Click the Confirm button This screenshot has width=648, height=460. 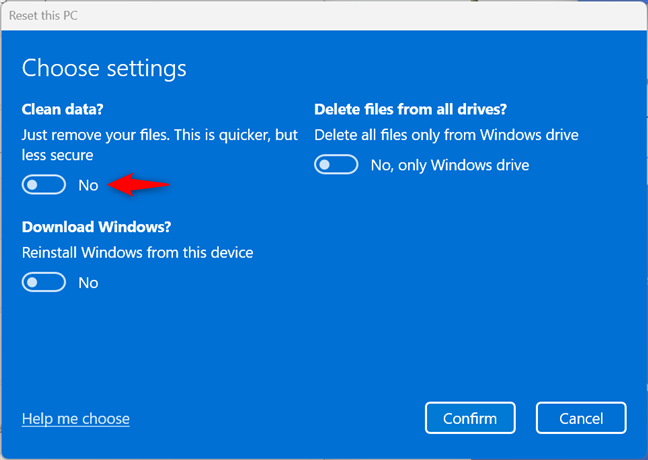pyautogui.click(x=470, y=418)
